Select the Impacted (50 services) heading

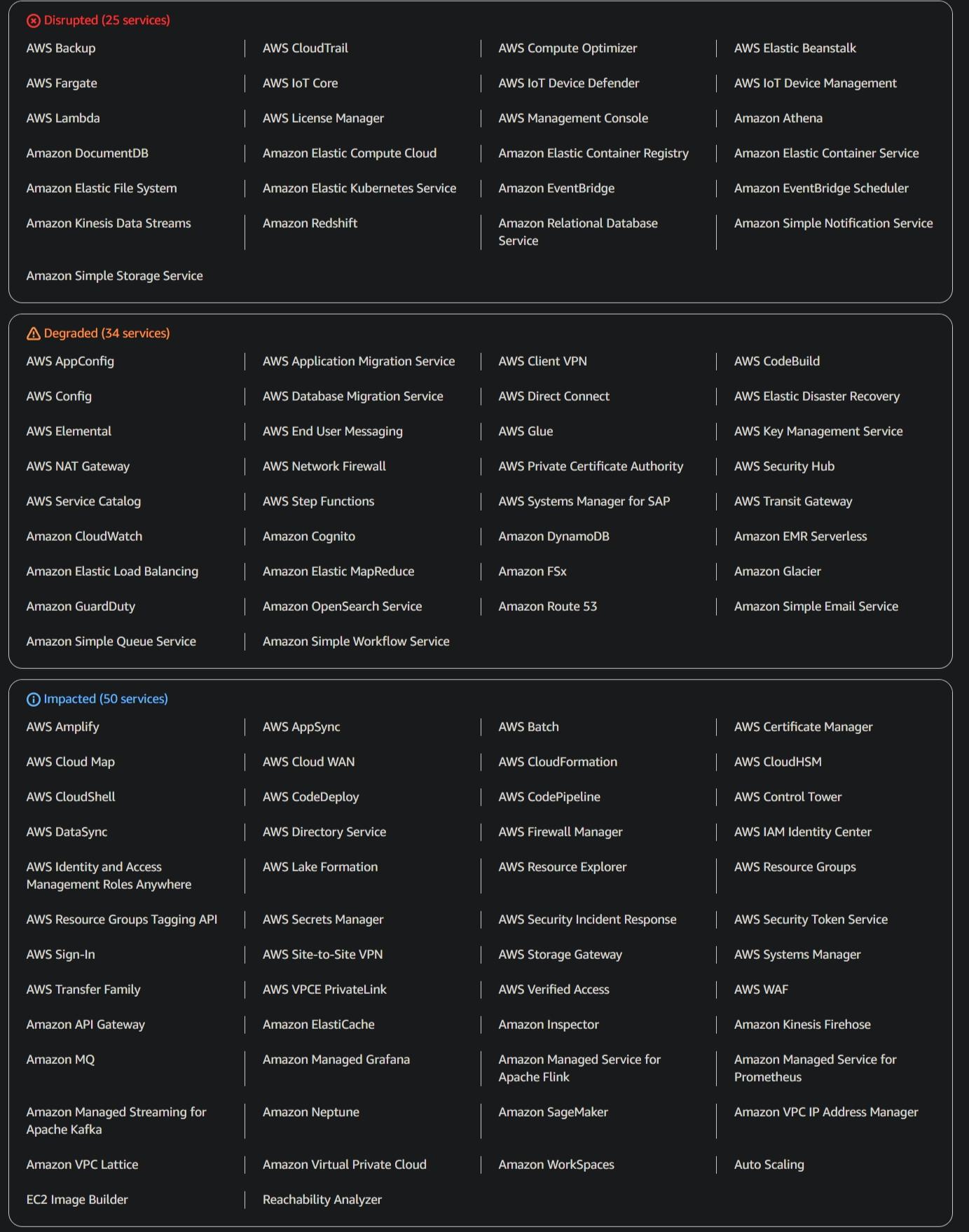[x=106, y=699]
